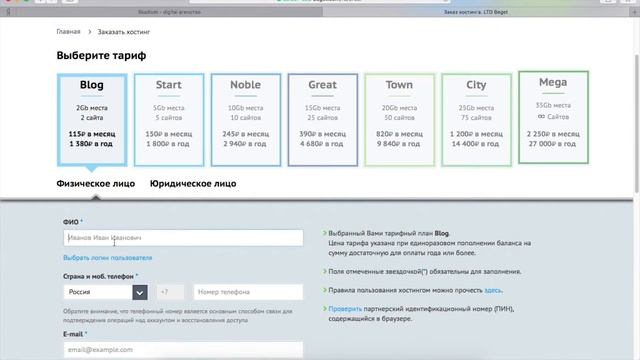640x360 pixels.
Task: Focus the E-mail input field
Action: 183,350
